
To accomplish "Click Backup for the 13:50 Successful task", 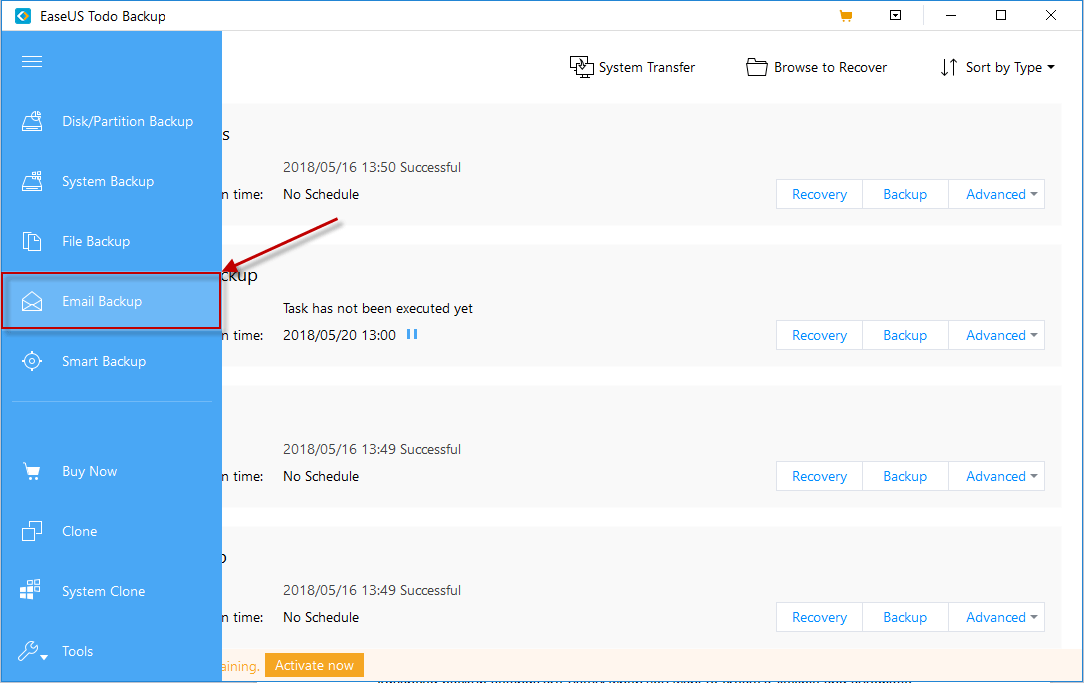I will [x=905, y=194].
